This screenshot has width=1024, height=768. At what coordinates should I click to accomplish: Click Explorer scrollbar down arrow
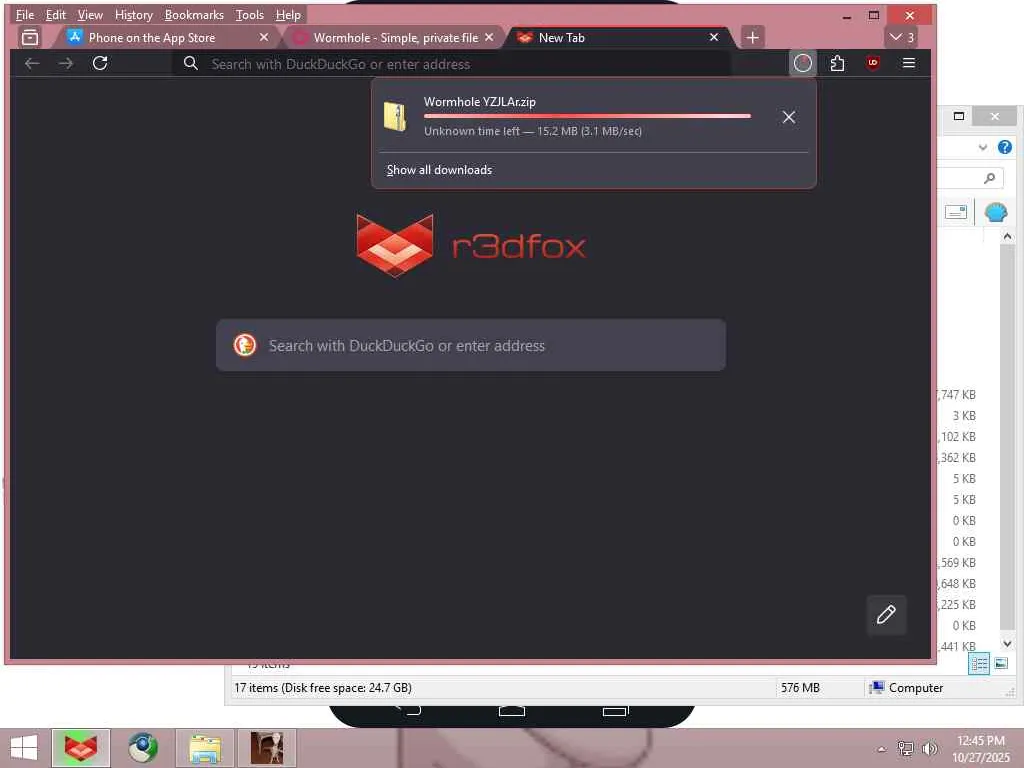(1007, 644)
